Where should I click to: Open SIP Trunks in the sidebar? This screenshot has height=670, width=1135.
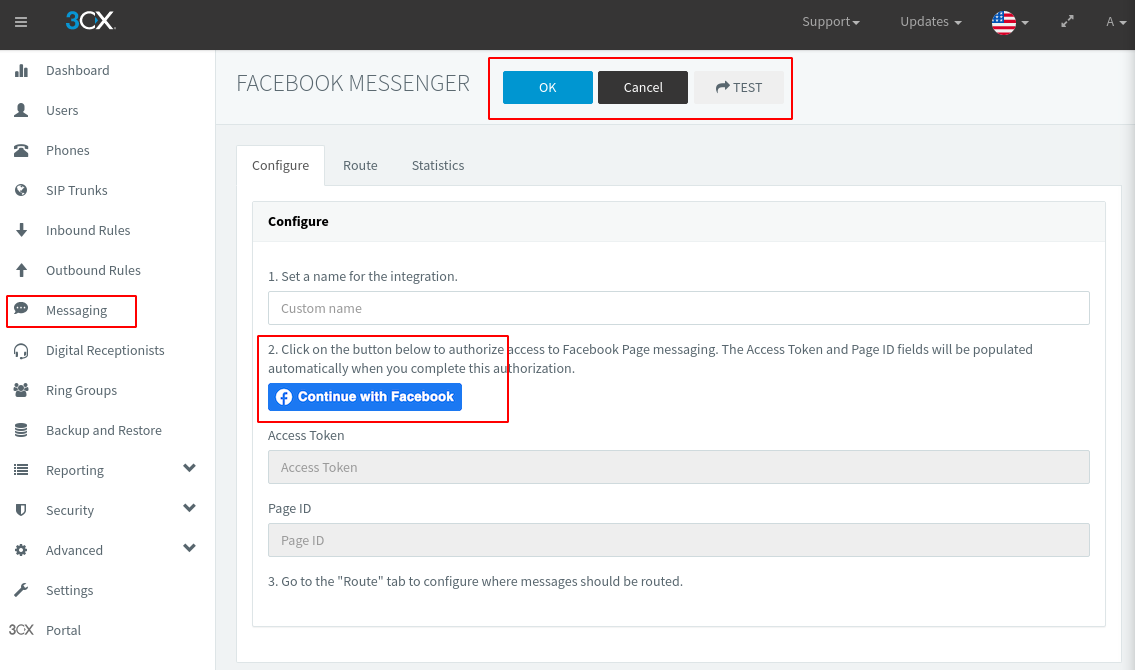76,190
